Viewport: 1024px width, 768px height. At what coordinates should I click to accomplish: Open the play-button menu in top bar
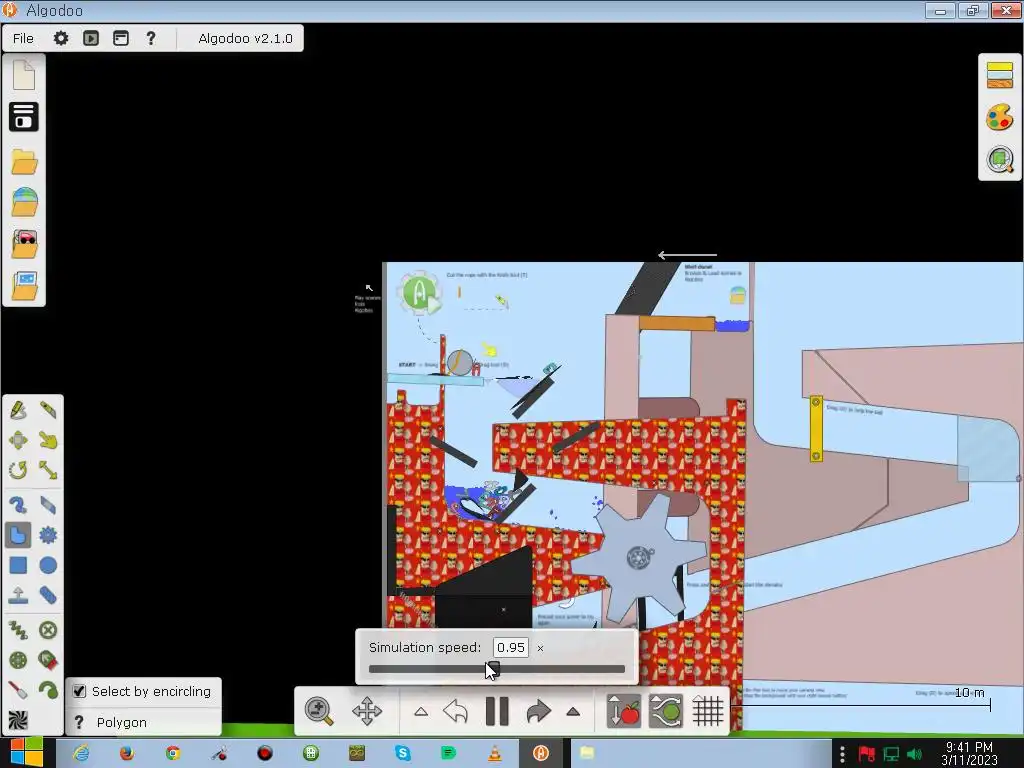(91, 38)
